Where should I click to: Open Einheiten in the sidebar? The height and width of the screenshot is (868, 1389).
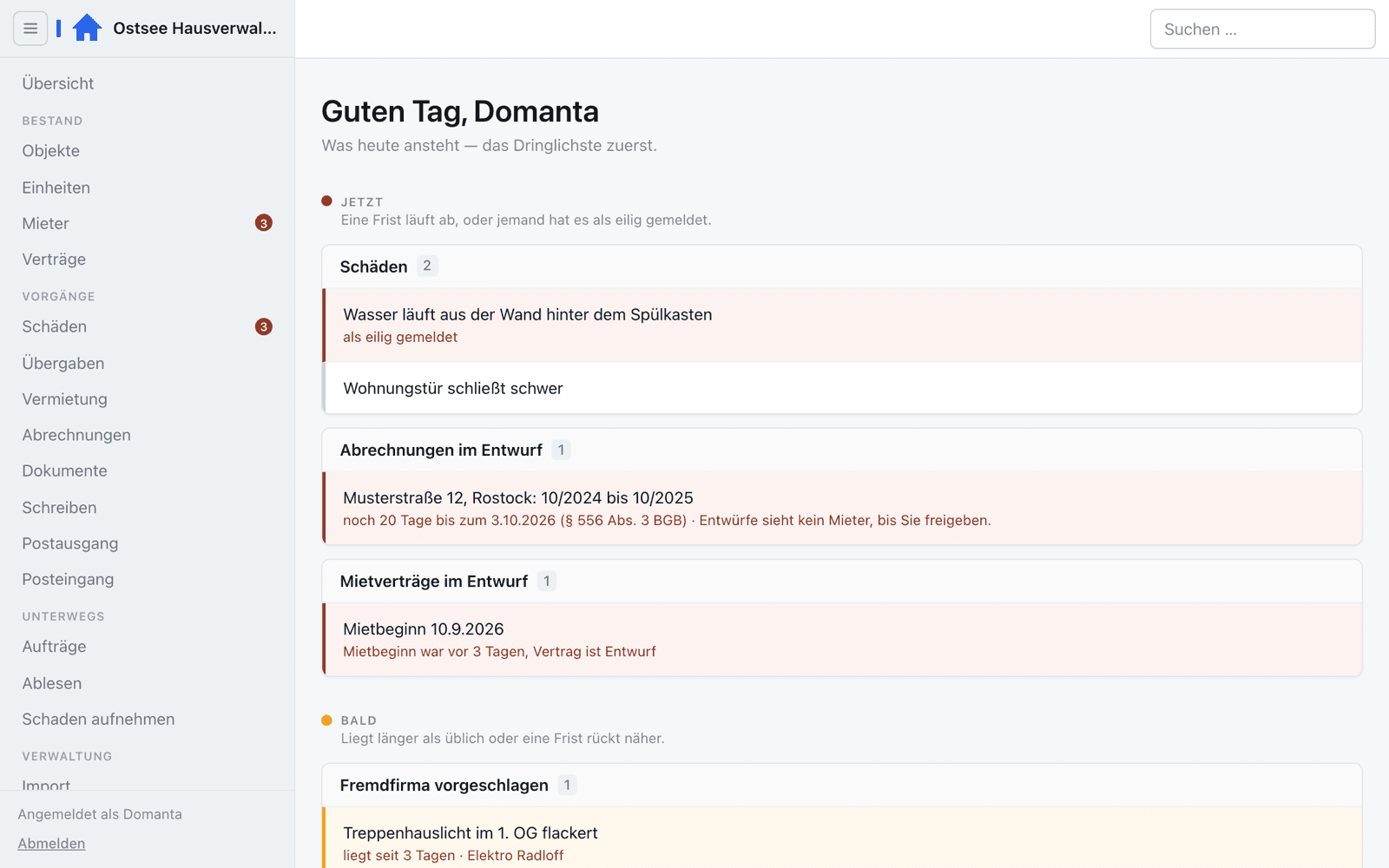56,187
